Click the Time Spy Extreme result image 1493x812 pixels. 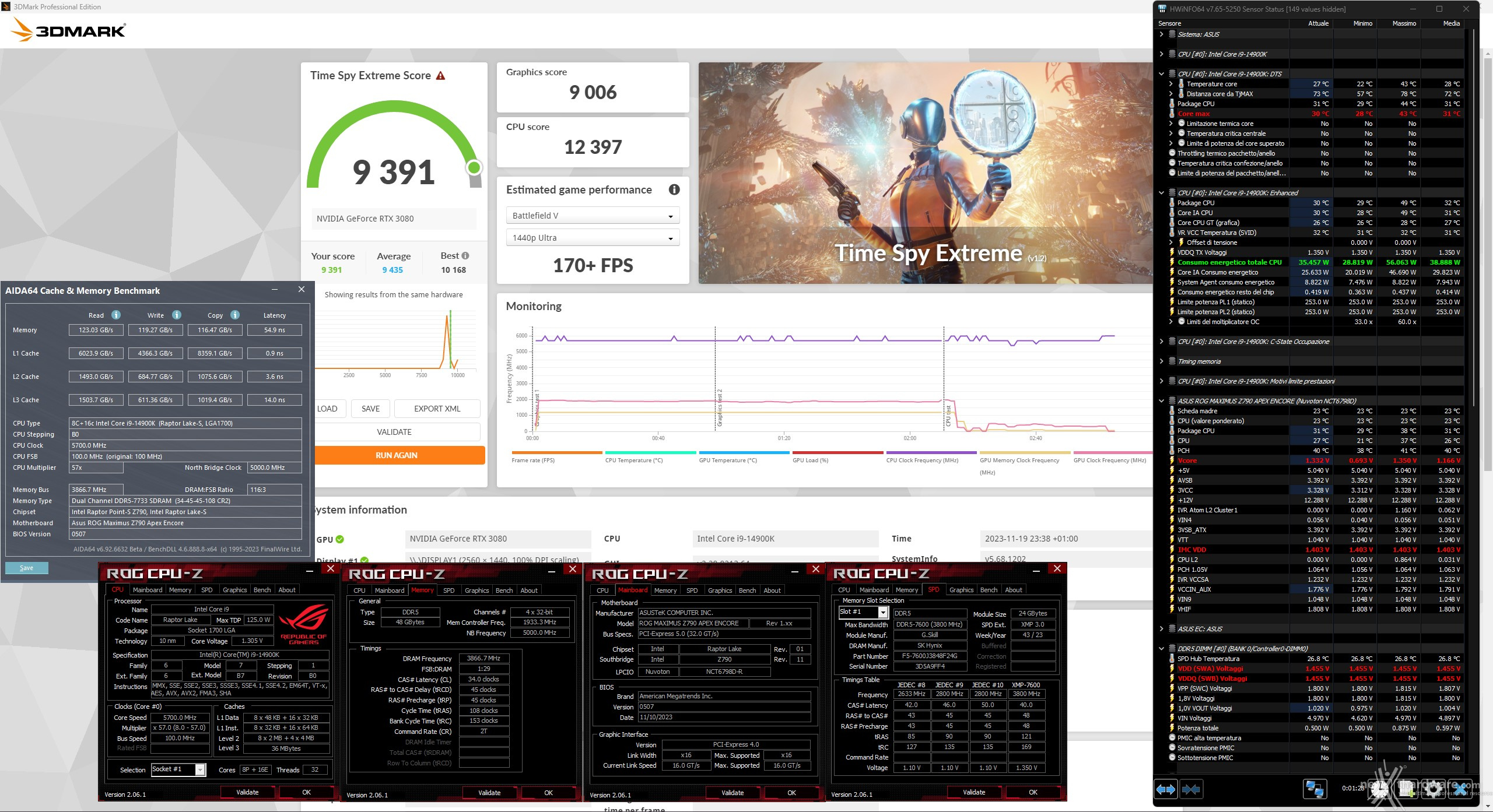(x=926, y=173)
